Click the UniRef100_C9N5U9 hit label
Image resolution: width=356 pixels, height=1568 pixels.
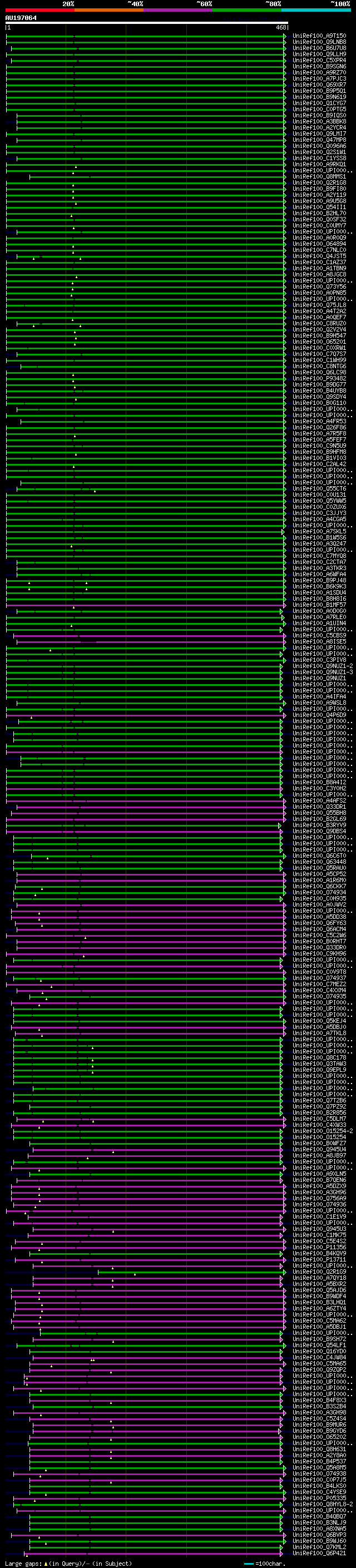(319, 446)
